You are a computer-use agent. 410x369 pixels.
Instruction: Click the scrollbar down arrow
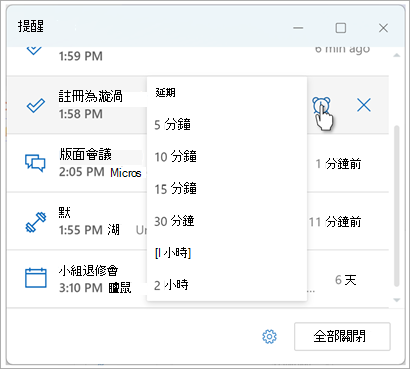(396, 300)
